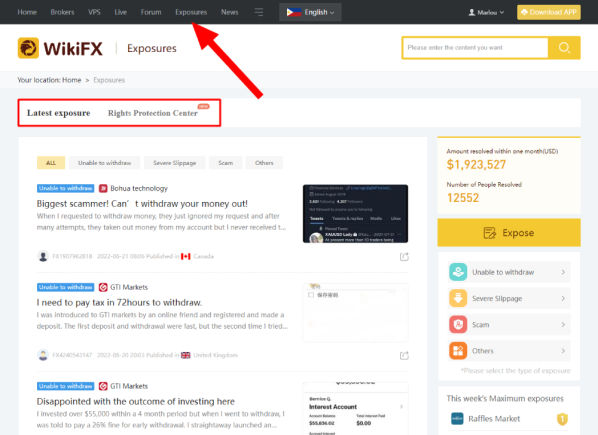Click the Expose edit pencil icon
The image size is (598, 435).
(489, 233)
